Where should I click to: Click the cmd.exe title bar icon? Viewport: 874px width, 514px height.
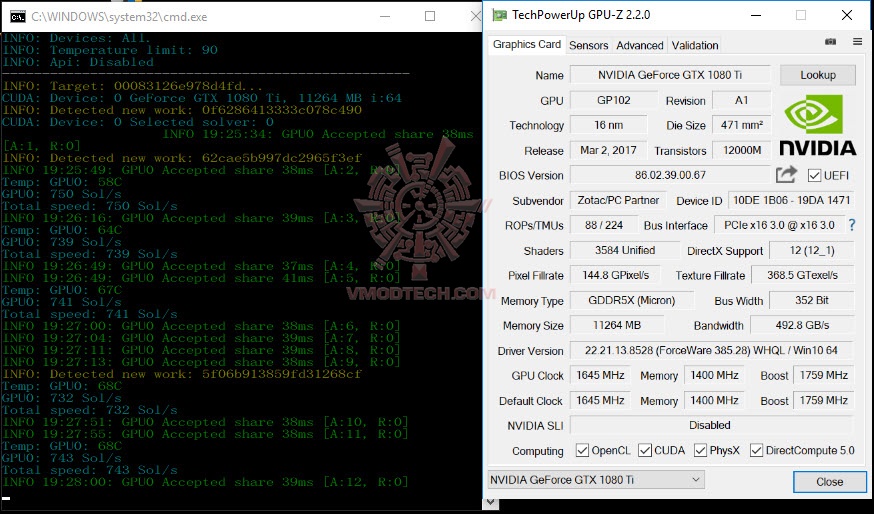point(18,17)
